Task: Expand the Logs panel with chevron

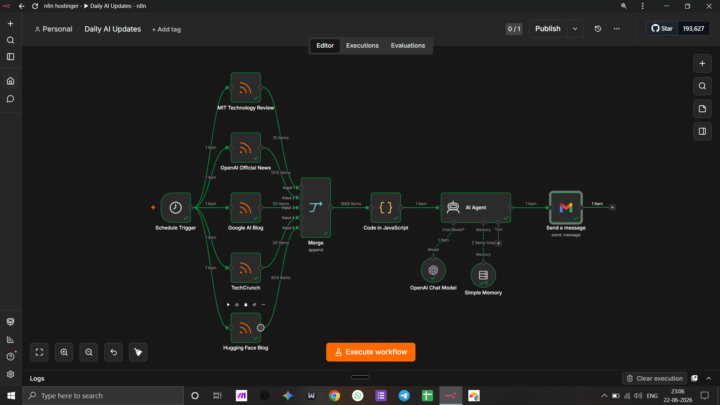Action: click(x=709, y=378)
